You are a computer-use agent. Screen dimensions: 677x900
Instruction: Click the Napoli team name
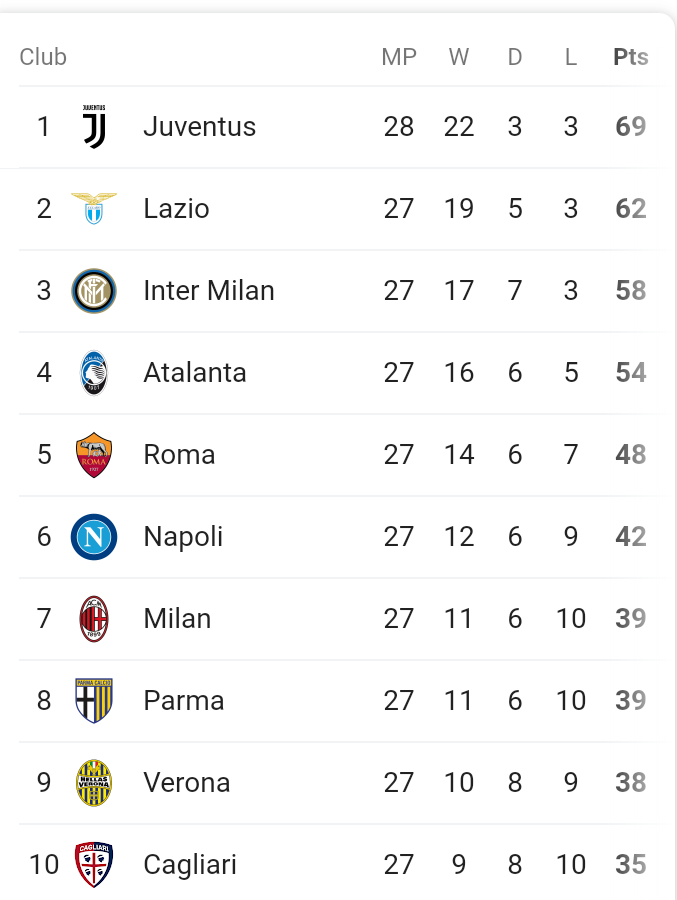click(x=183, y=537)
